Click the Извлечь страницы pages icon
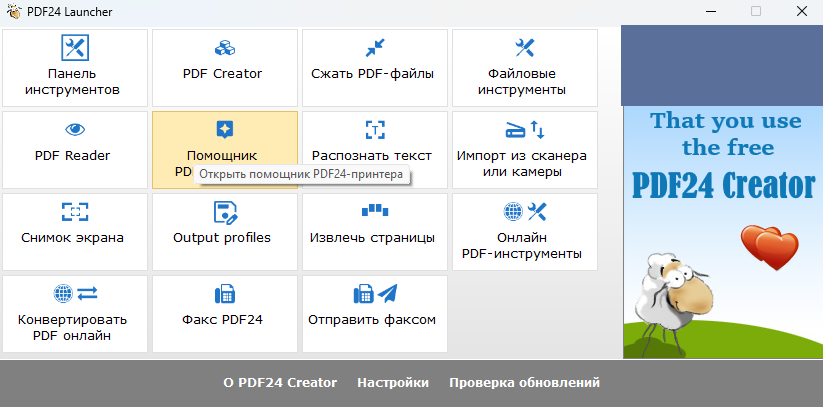 pyautogui.click(x=375, y=210)
